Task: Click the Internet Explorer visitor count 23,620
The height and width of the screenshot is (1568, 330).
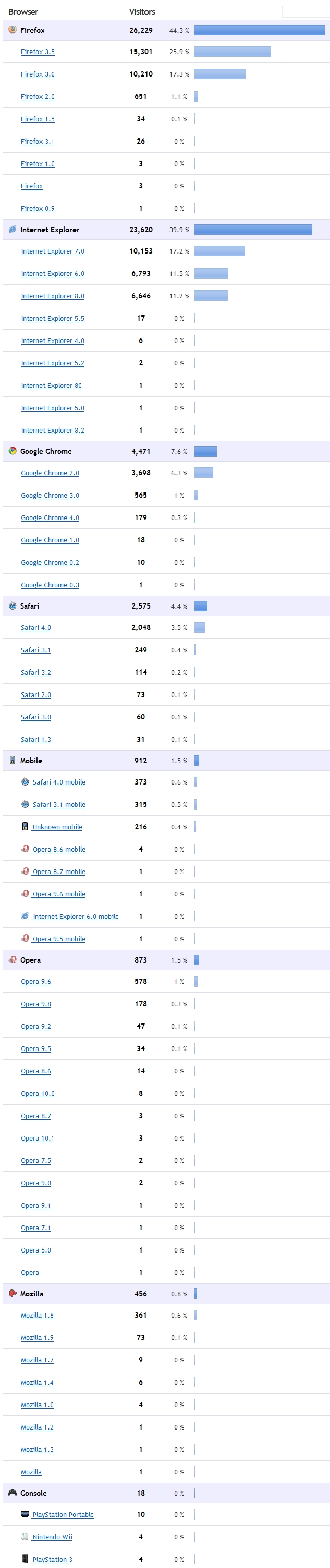Action: [141, 230]
